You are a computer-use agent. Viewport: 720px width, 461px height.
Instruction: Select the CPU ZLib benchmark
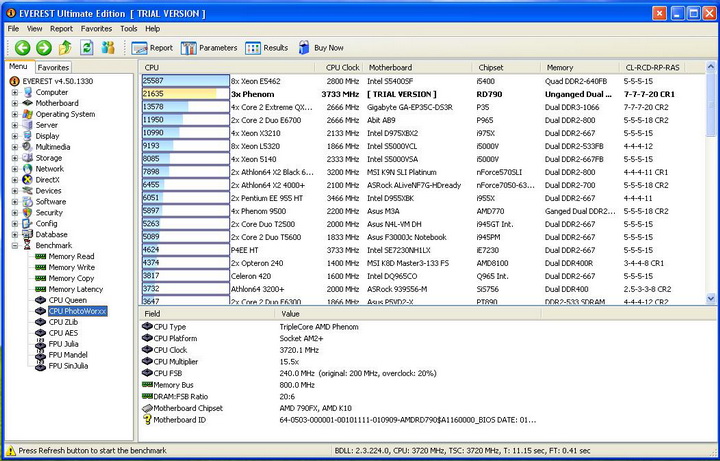tap(63, 322)
